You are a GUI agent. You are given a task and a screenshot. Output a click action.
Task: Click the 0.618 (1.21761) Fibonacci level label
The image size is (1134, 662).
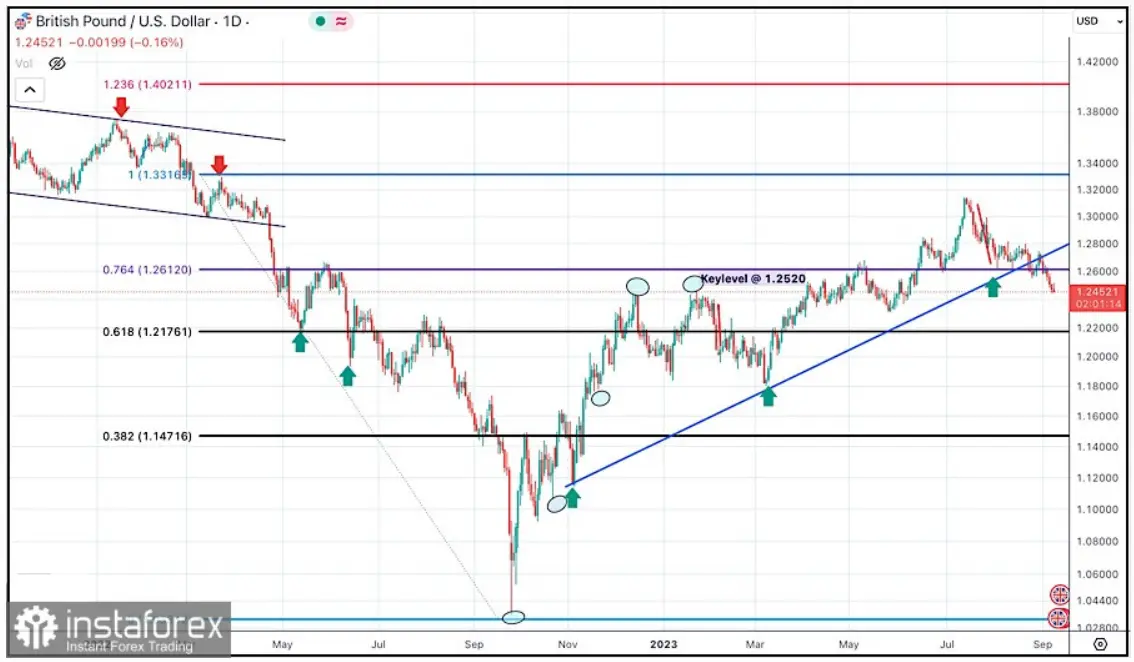pos(149,330)
